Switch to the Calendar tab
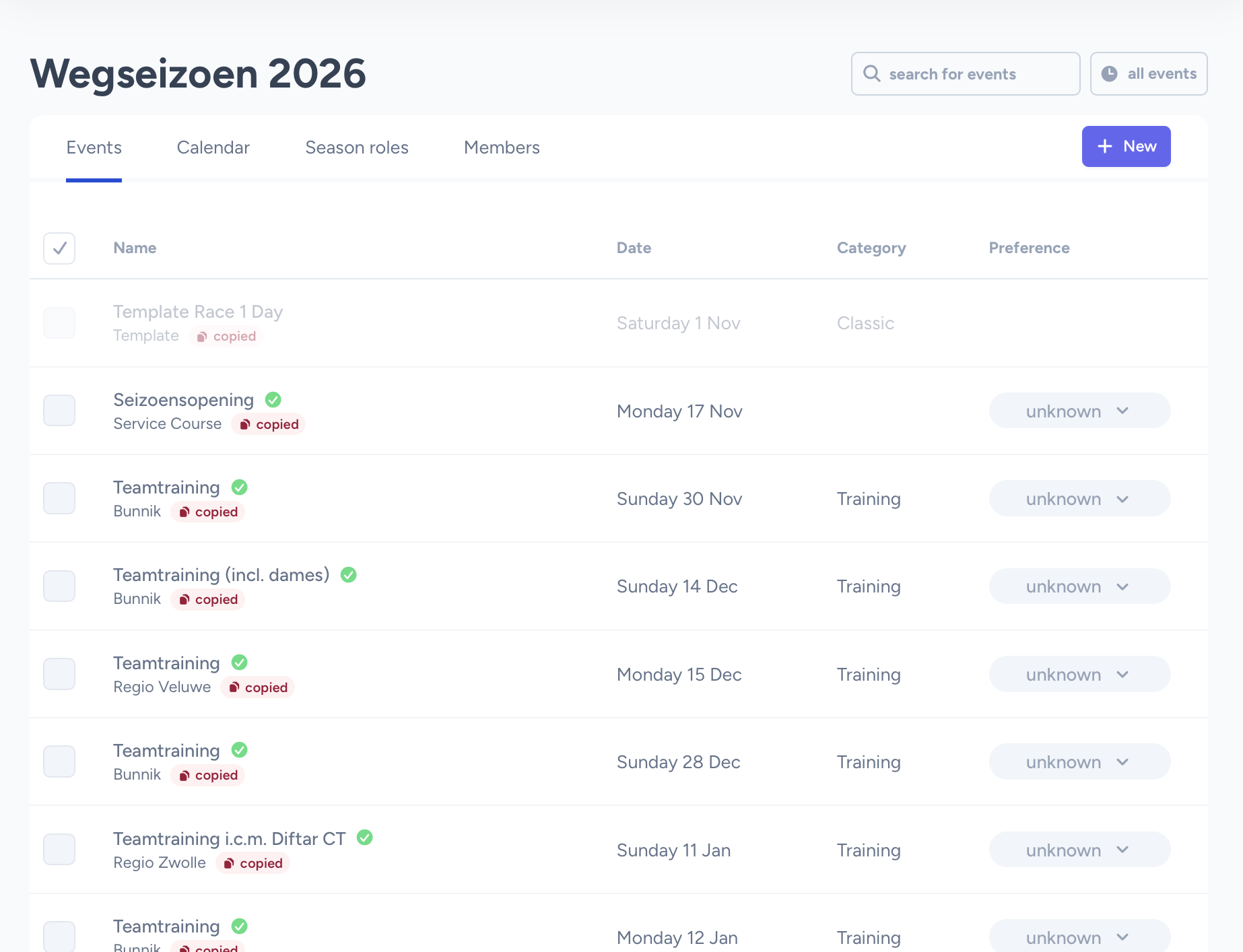 [x=213, y=147]
